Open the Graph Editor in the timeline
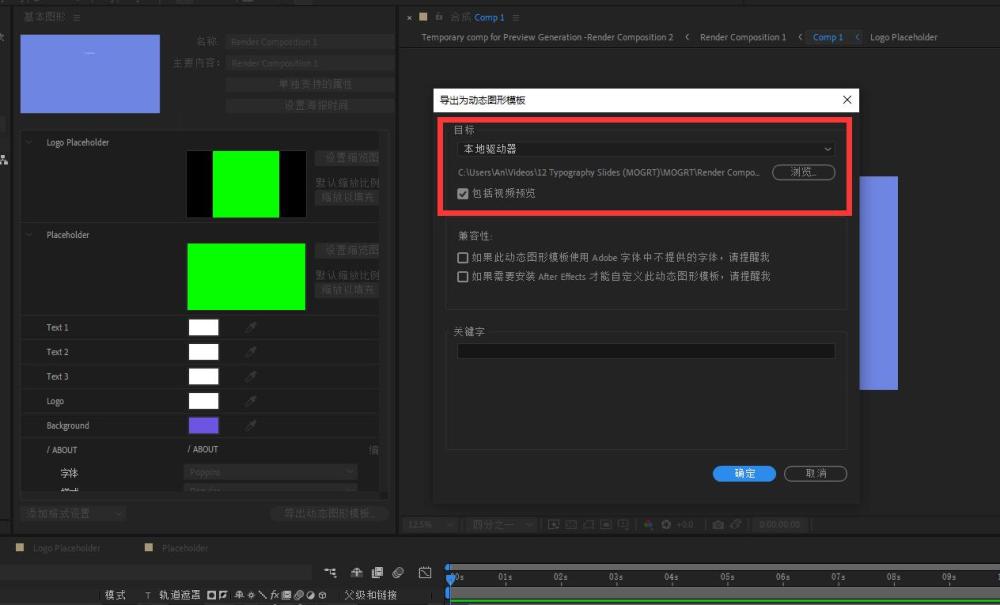The height and width of the screenshot is (605, 1000). tap(425, 572)
